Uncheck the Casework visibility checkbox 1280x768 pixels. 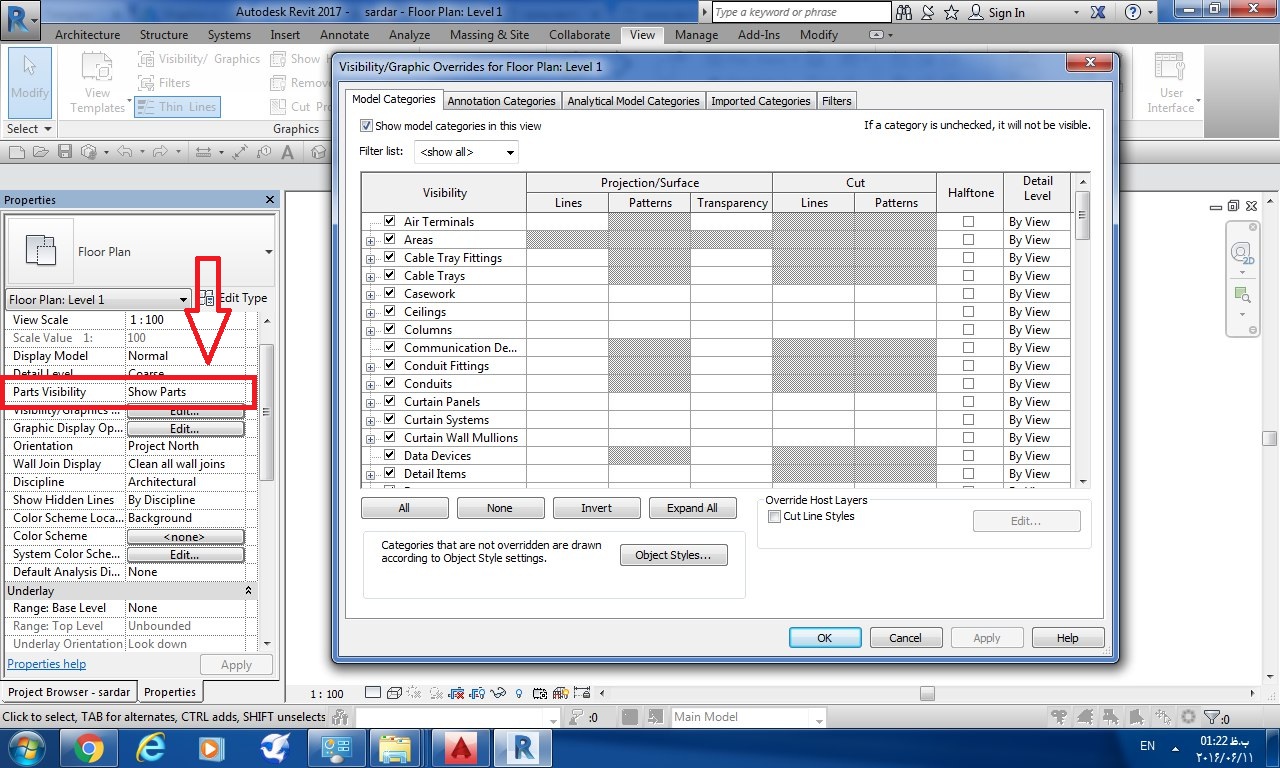tap(389, 293)
